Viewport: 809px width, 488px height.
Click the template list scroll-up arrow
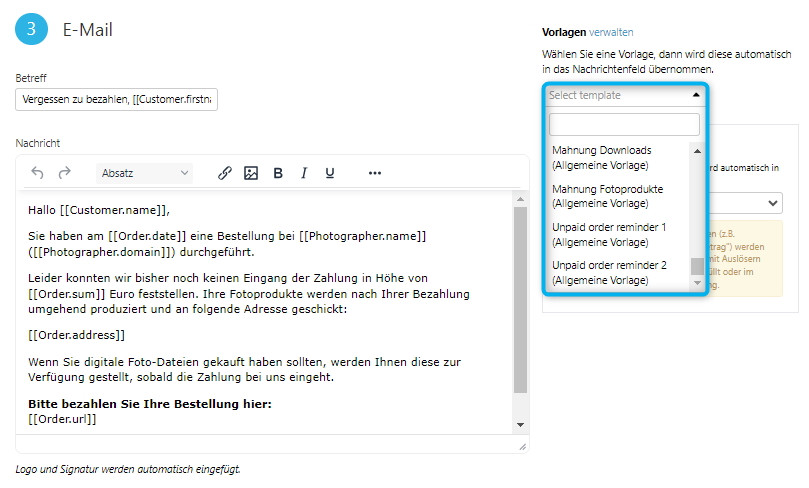[697, 151]
